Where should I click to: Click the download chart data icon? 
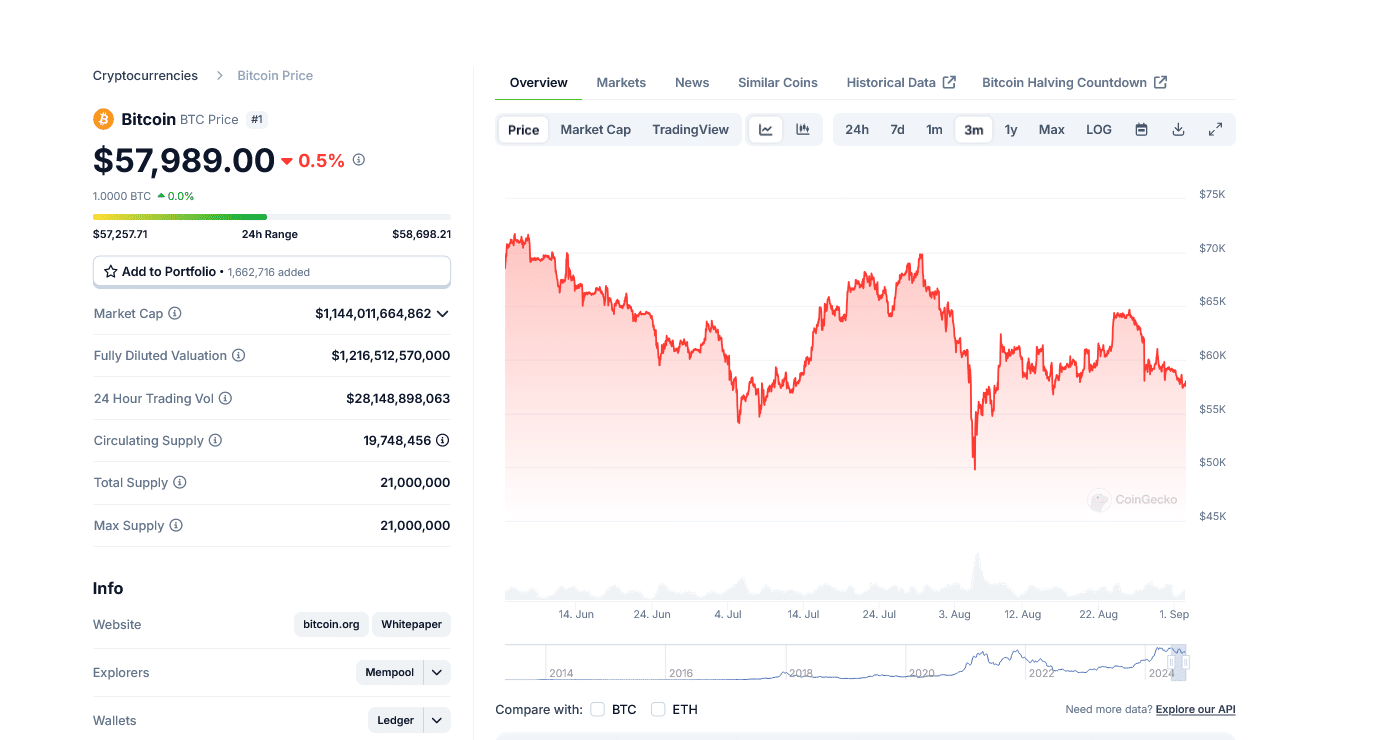(x=1178, y=130)
